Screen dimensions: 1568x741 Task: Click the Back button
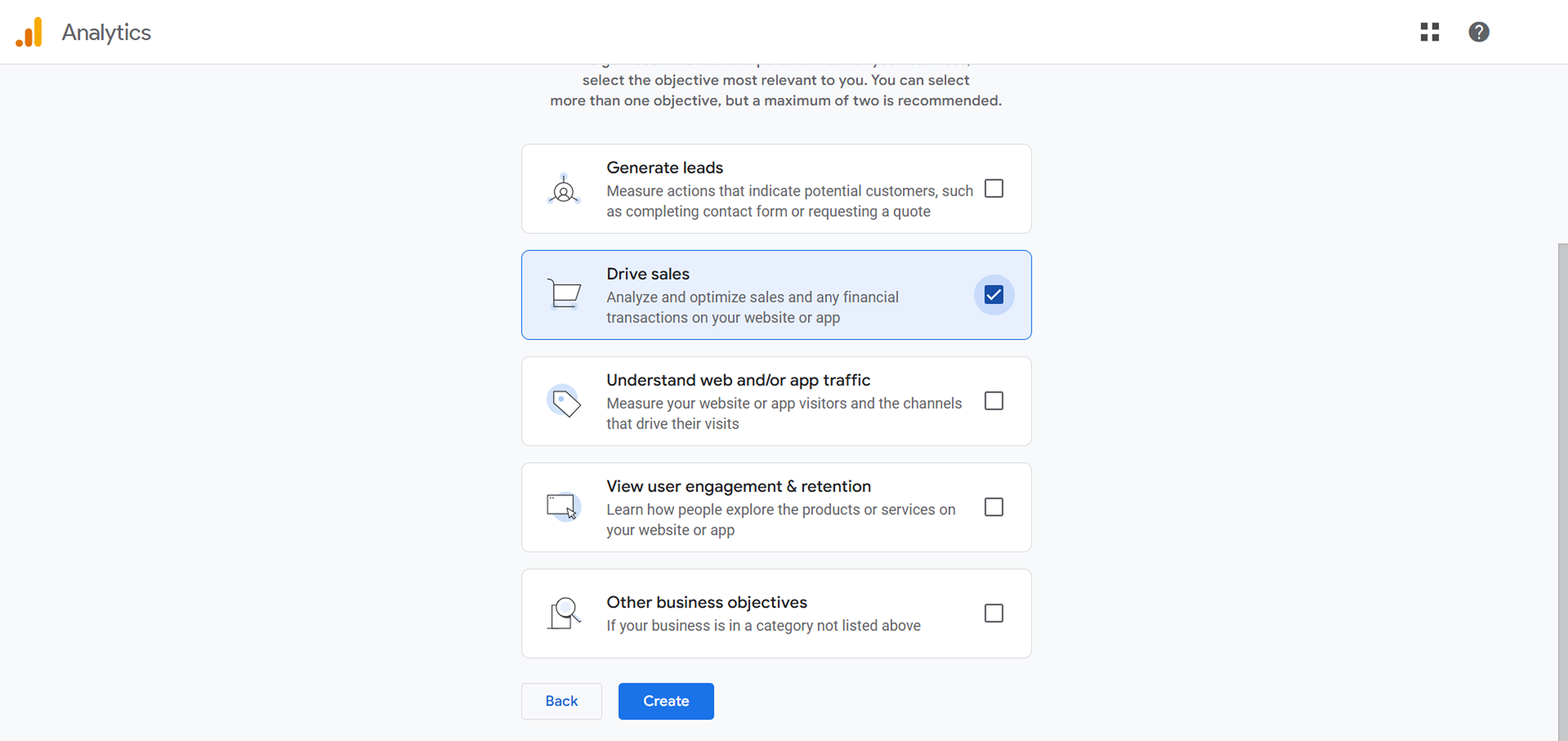coord(561,701)
